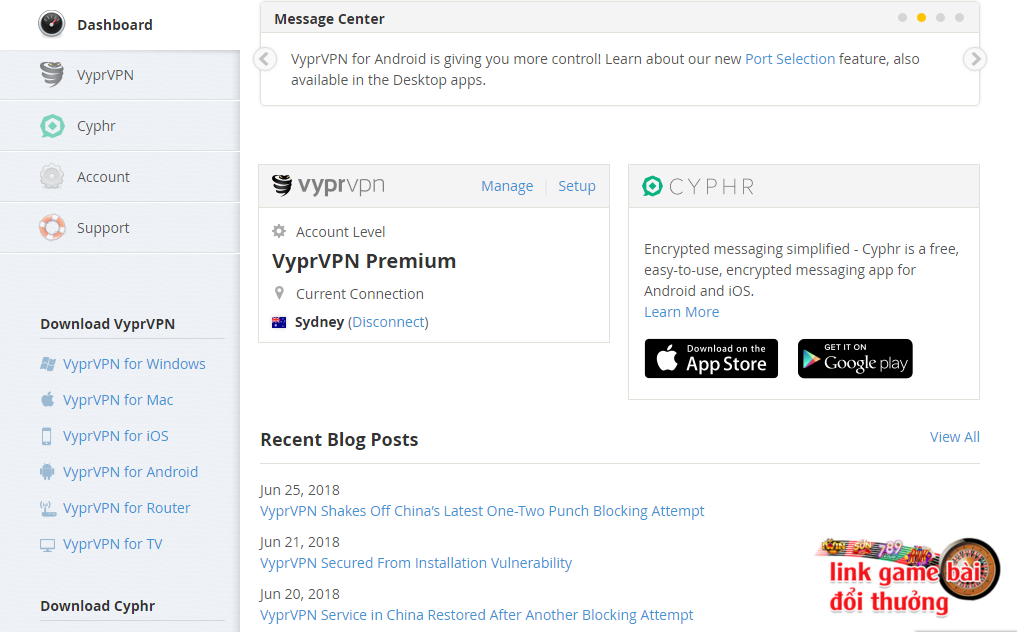Image resolution: width=1017 pixels, height=632 pixels.
Task: Click the Windows logo download icon
Action: 47,364
